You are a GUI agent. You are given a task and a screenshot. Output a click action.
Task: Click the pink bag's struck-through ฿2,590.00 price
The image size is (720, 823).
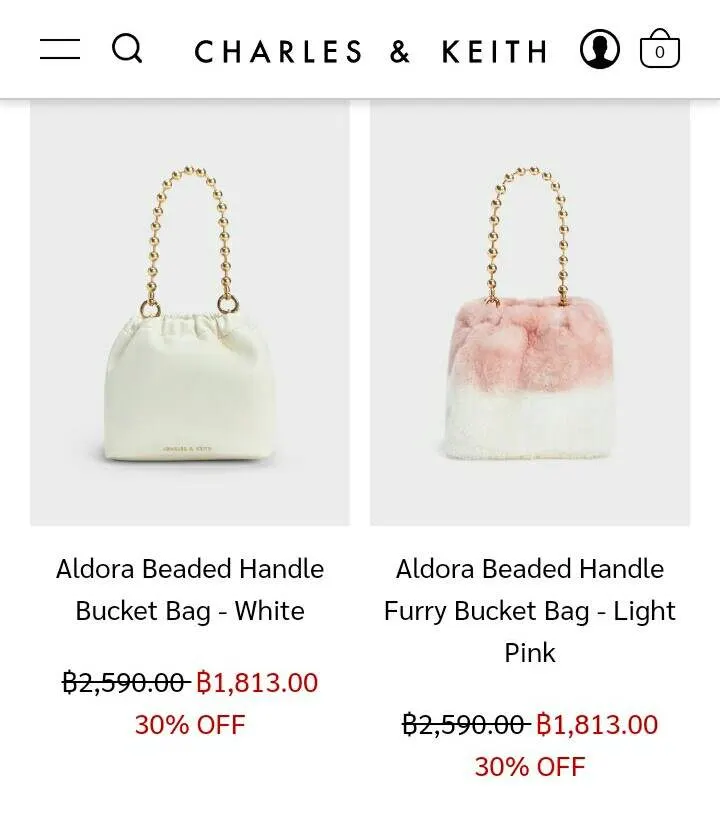(x=466, y=724)
